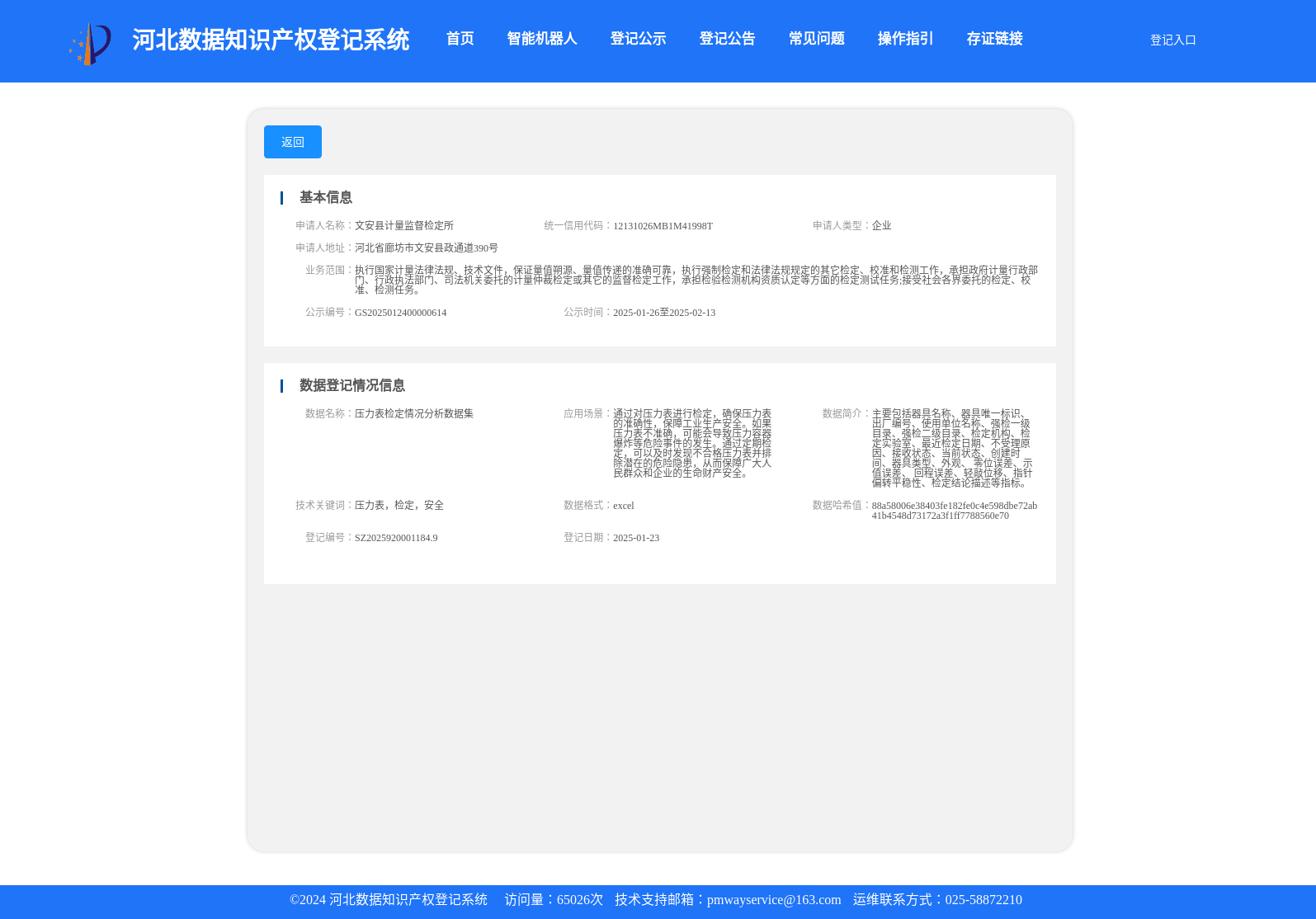Click contact number 025-58872210
Viewport: 1316px width, 919px height.
pos(983,900)
